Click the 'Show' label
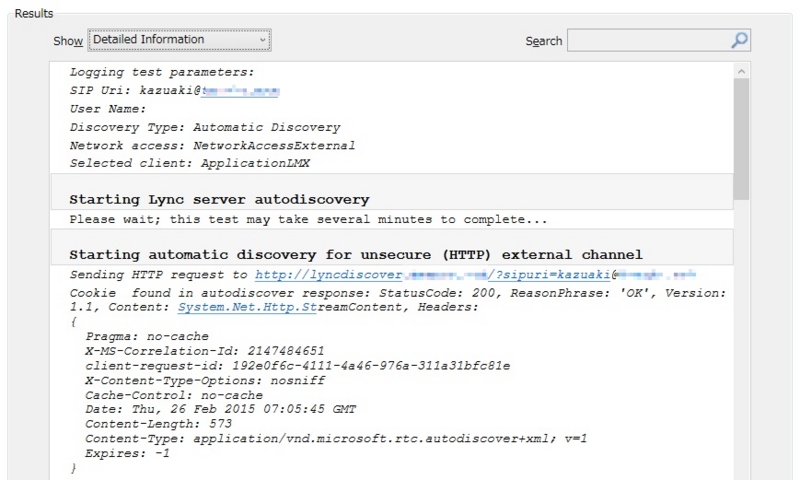 coord(68,41)
